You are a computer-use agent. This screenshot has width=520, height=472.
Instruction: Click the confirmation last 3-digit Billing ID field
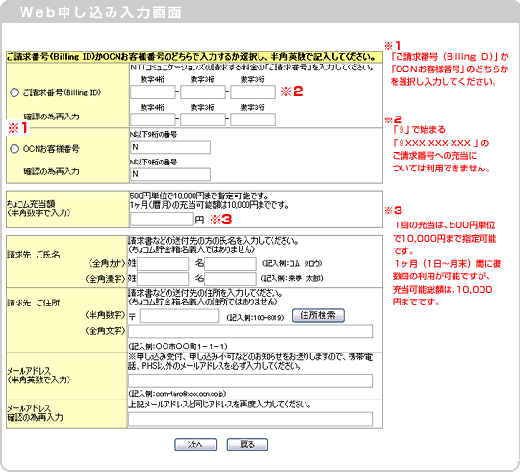253,119
